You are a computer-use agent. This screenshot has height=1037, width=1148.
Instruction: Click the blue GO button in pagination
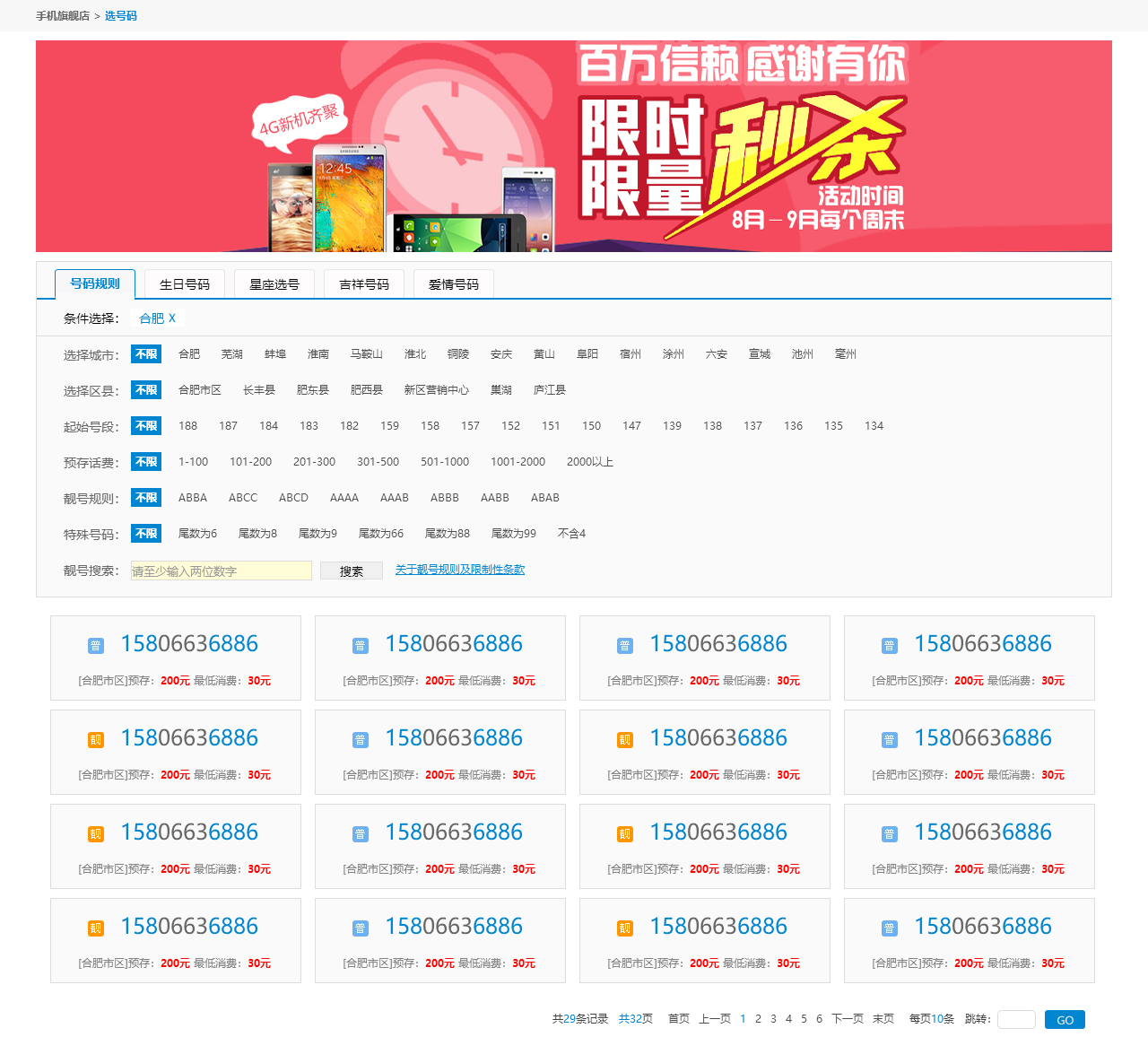click(x=1065, y=1020)
